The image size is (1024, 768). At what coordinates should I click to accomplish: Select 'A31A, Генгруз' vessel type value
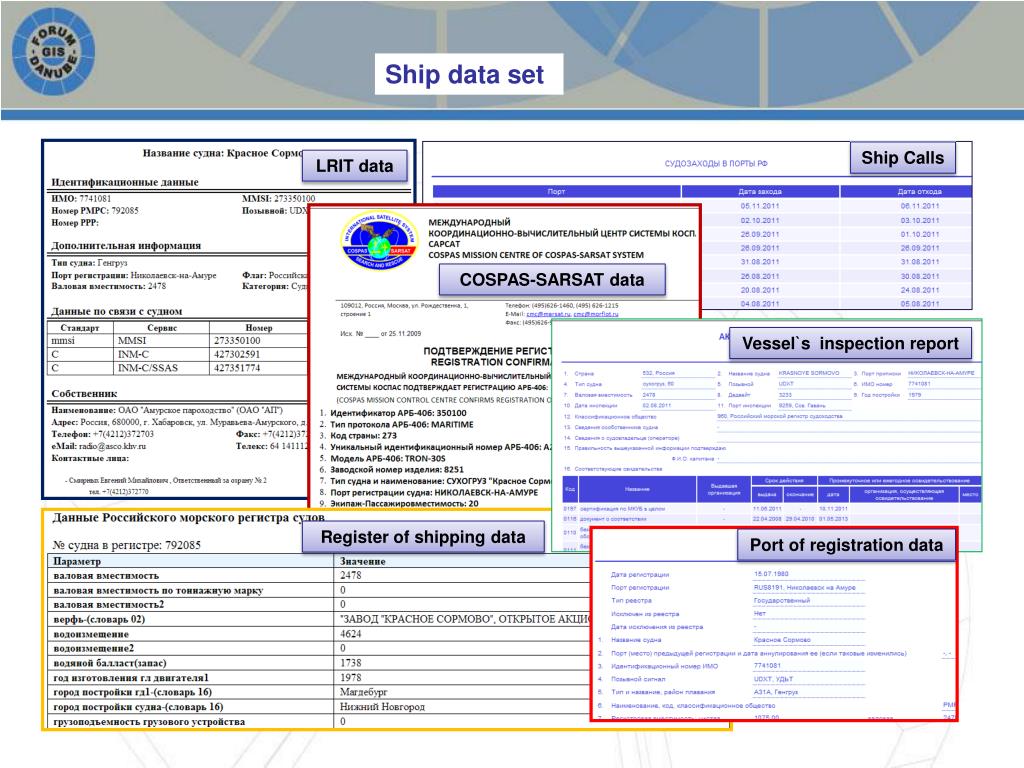click(776, 692)
